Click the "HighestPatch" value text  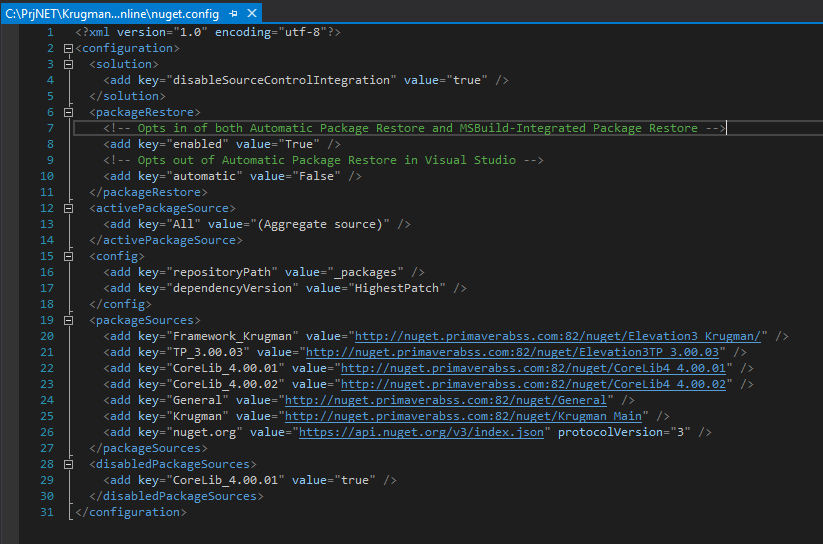tap(397, 288)
